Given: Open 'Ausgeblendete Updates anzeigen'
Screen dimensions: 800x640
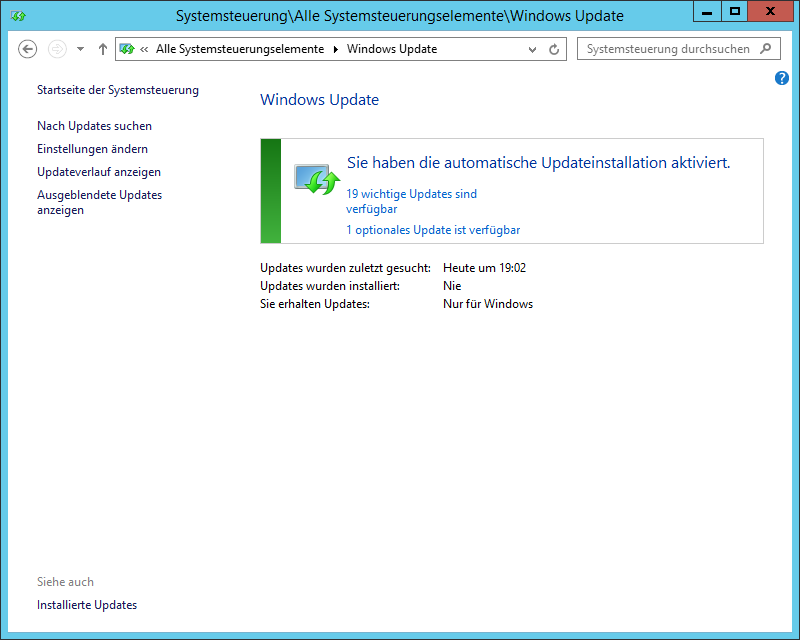Looking at the screenshot, I should (x=99, y=203).
